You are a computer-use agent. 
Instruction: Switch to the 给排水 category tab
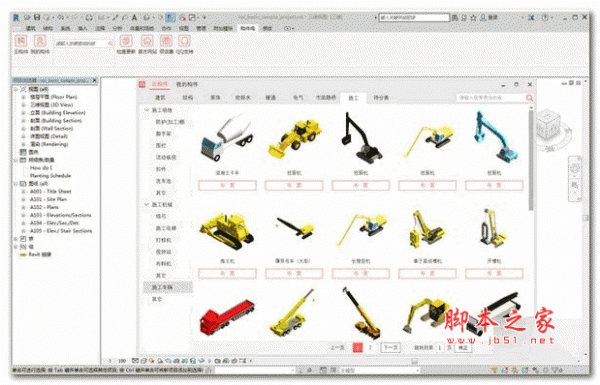point(243,98)
